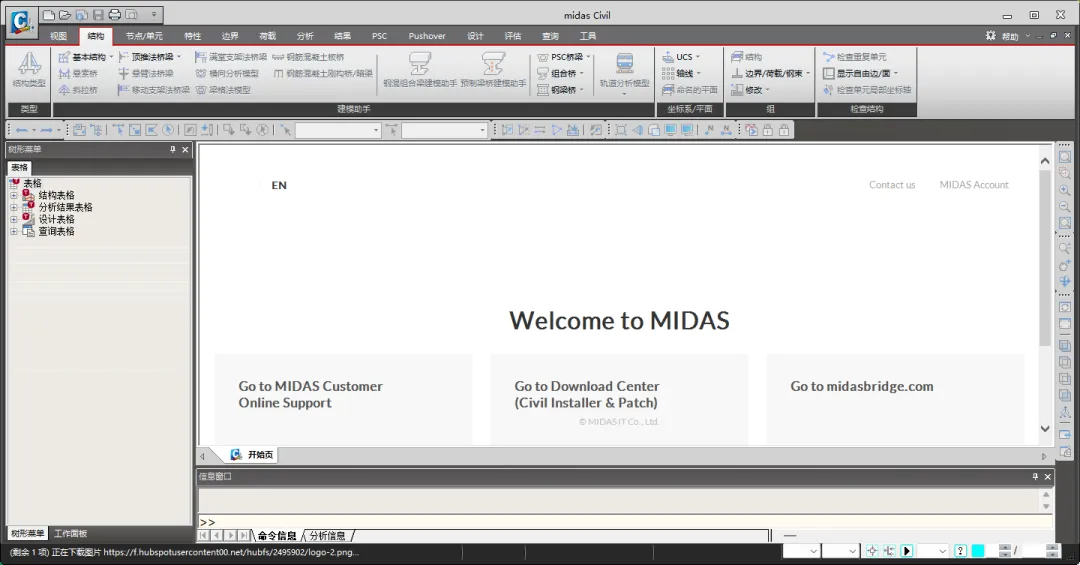Click the undo left-arrow toolbar icon
This screenshot has height=565, width=1080.
click(22, 130)
